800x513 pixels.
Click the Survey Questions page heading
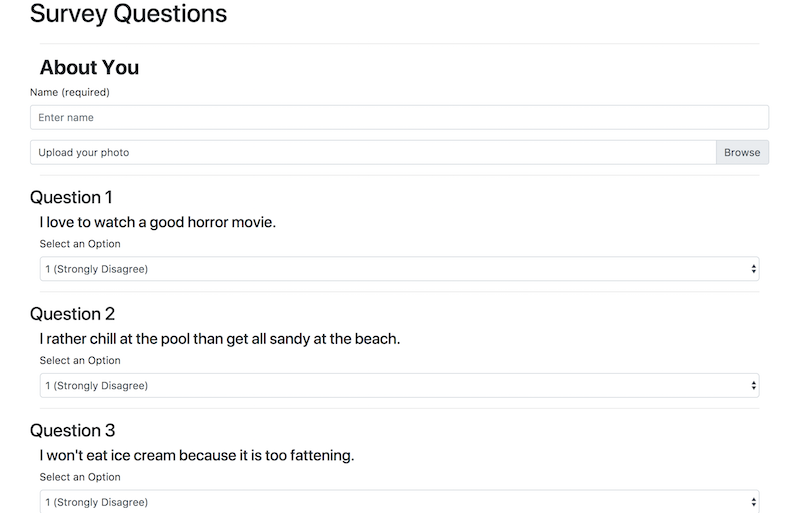[x=129, y=14]
